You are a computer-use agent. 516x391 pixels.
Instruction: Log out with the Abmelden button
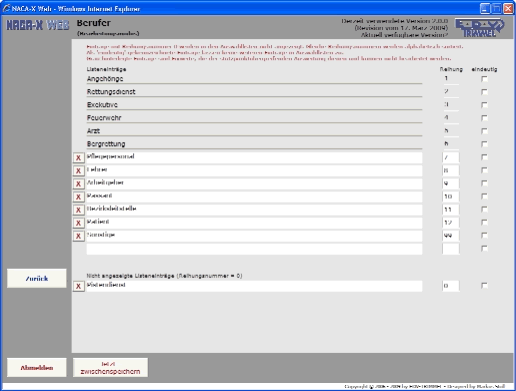coord(37,368)
